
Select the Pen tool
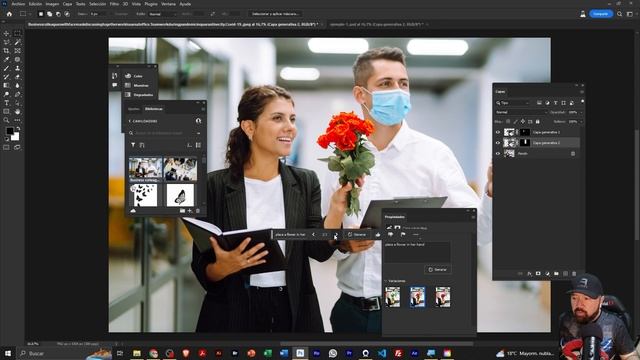[17, 94]
